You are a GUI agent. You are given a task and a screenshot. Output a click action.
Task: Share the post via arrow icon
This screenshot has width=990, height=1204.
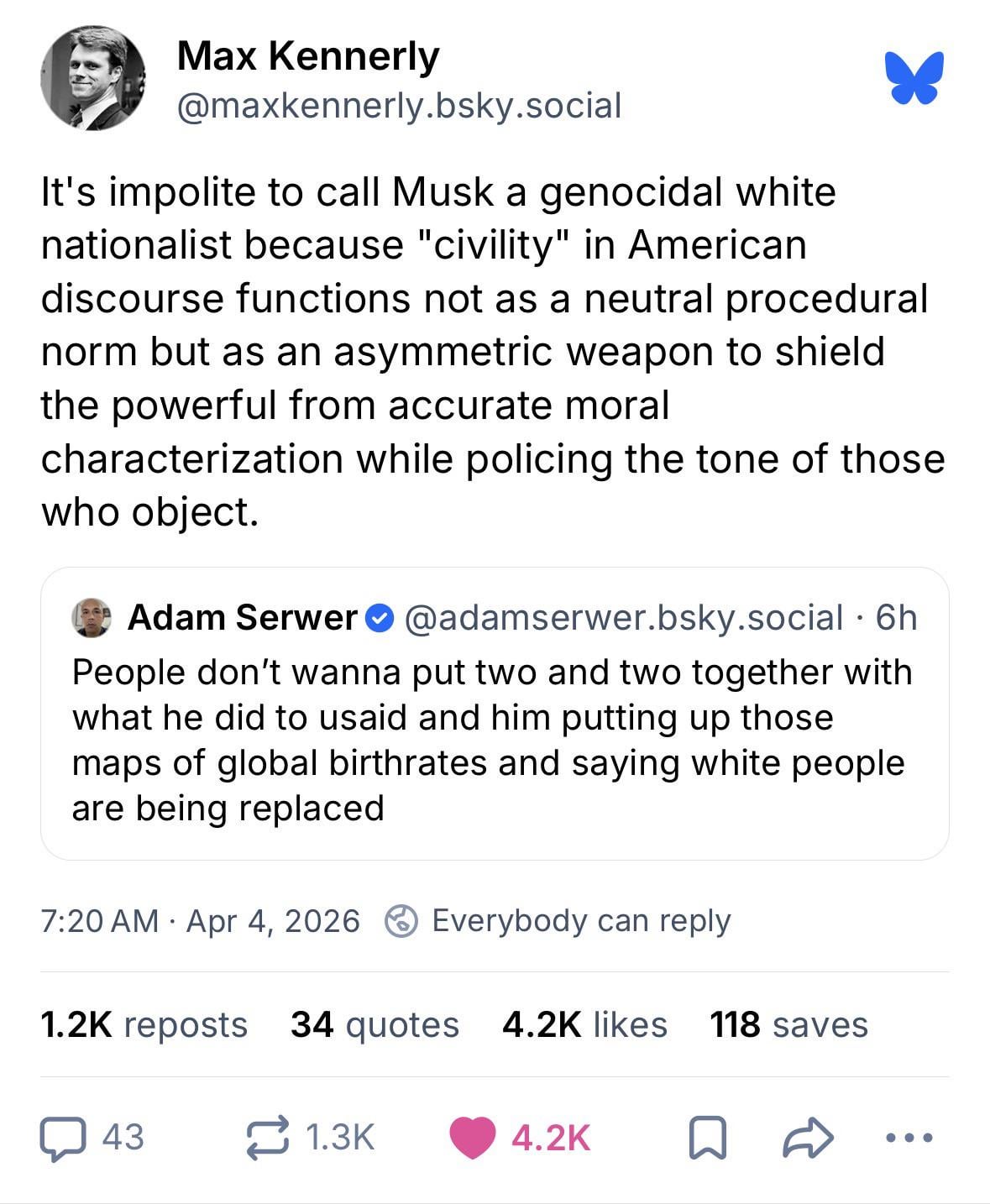(808, 1139)
